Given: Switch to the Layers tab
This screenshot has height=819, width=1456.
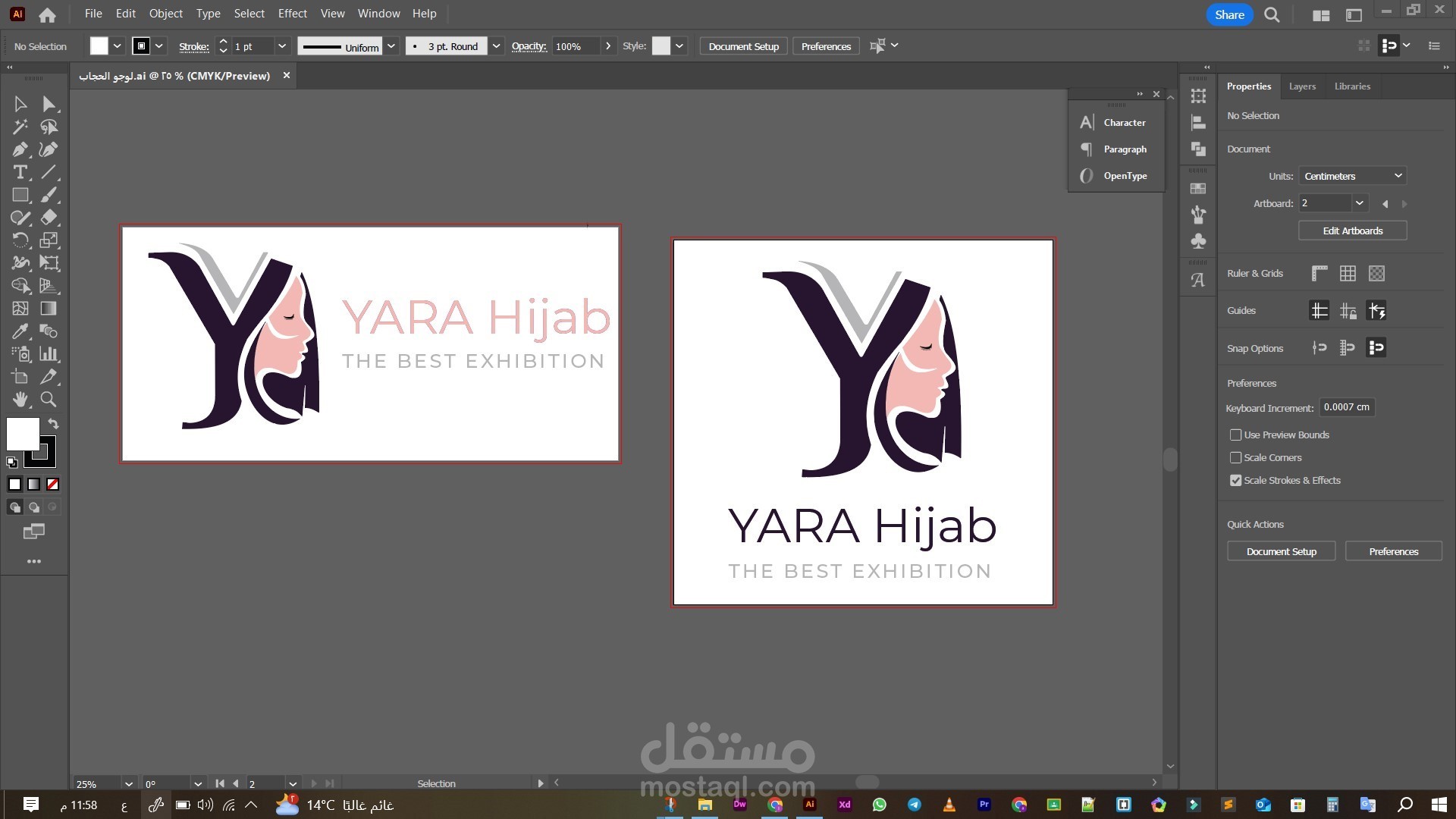Looking at the screenshot, I should pos(1302,86).
